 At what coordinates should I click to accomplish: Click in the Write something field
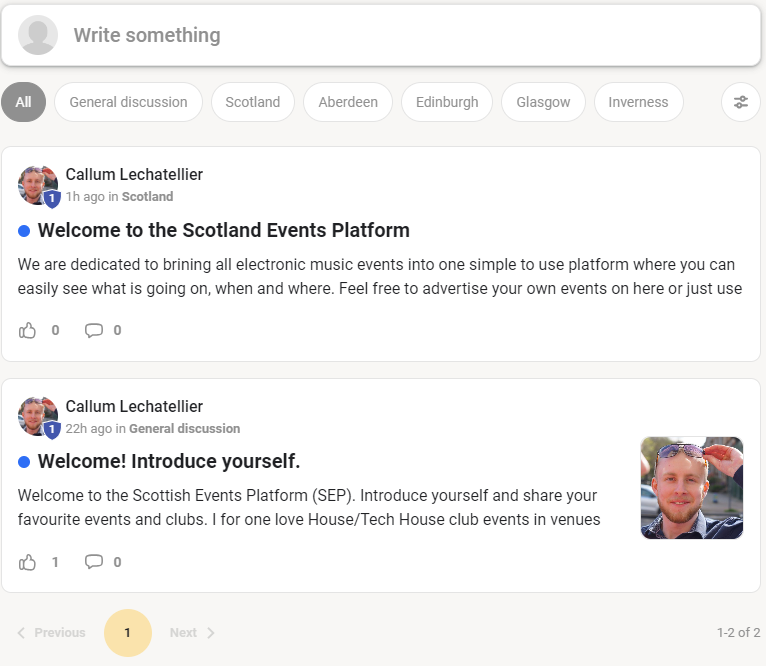400,35
